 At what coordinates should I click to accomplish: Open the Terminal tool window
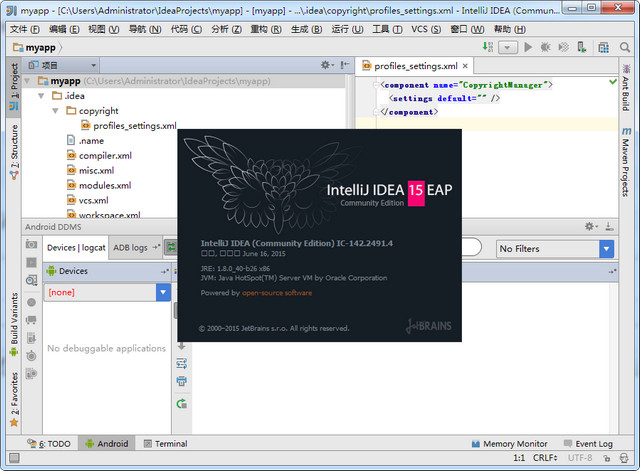pos(166,444)
